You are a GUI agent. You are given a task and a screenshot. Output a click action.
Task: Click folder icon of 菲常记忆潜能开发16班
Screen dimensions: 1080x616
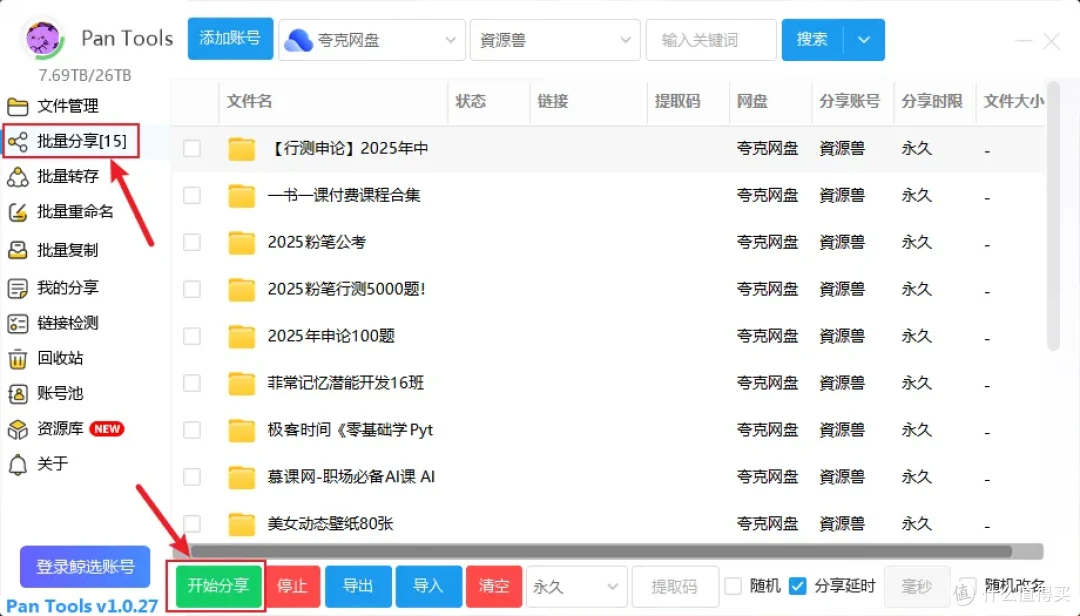tap(242, 383)
